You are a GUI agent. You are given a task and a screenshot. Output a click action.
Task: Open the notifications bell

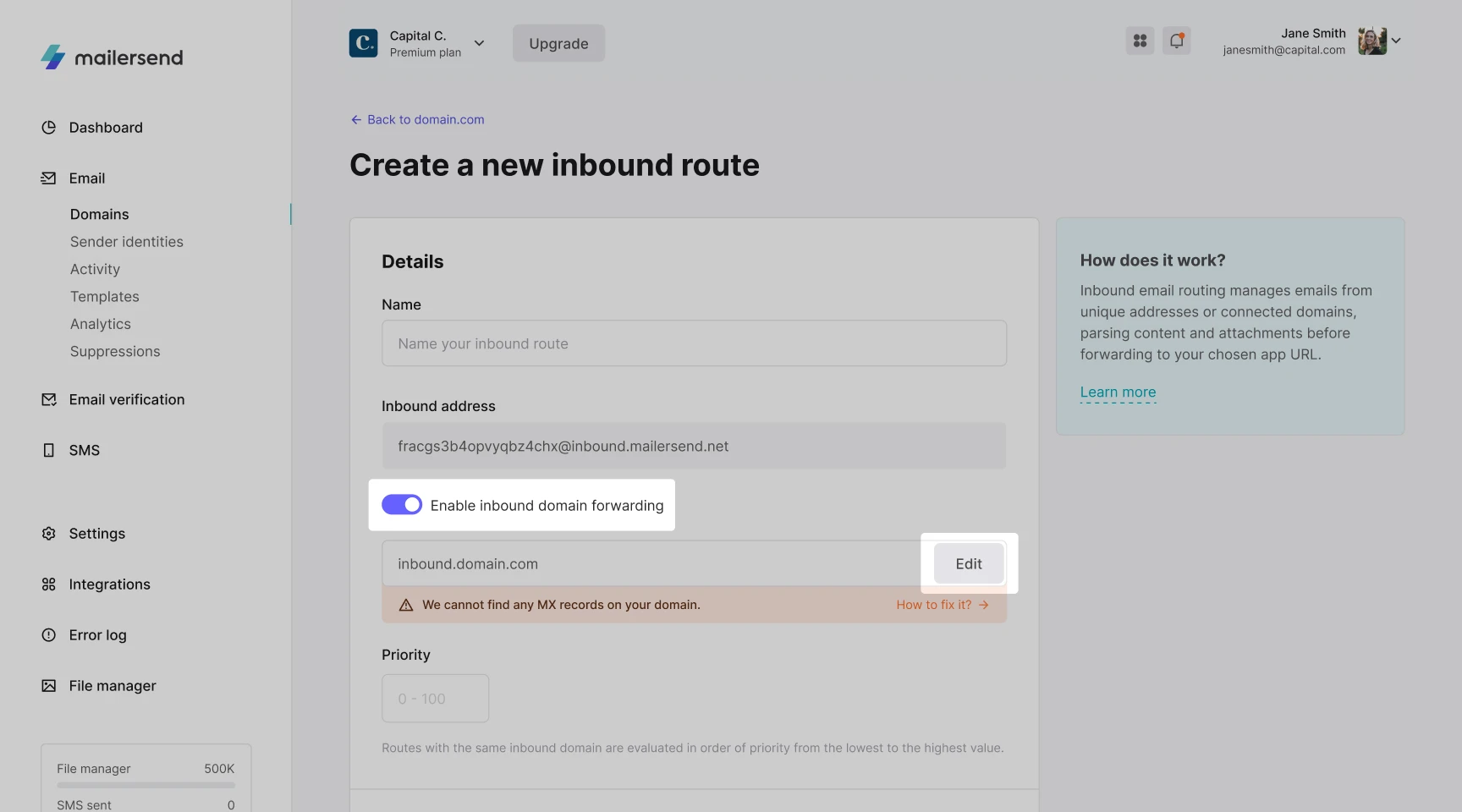point(1176,41)
